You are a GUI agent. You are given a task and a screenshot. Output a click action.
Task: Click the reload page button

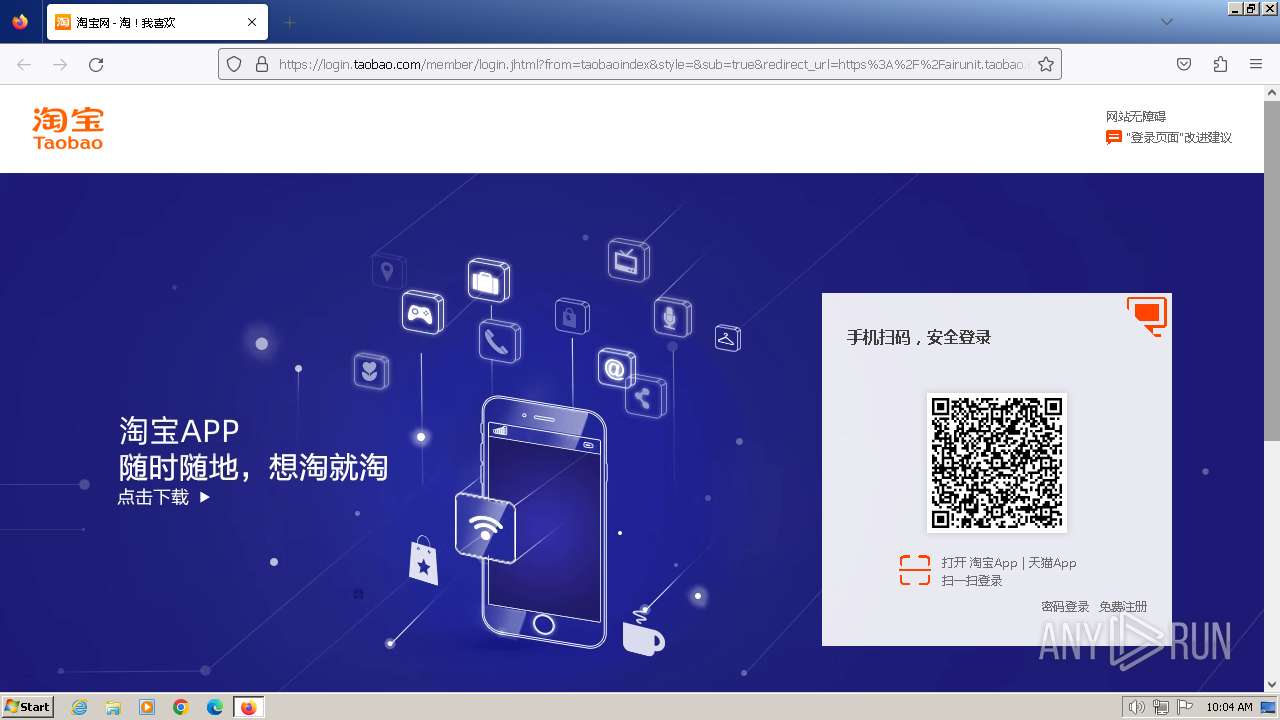96,64
